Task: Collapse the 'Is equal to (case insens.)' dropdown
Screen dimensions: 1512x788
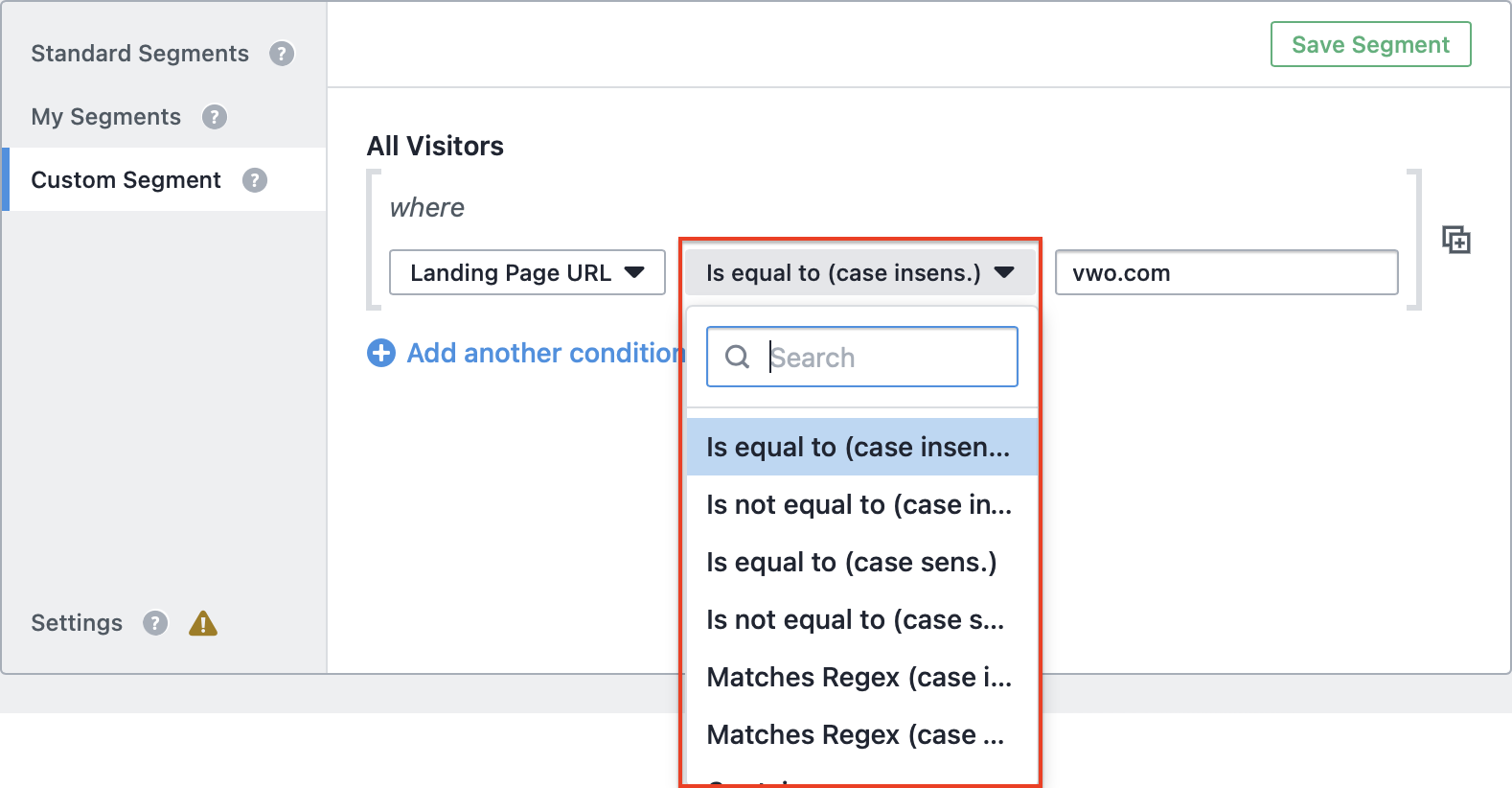Action: pyautogui.click(x=859, y=273)
